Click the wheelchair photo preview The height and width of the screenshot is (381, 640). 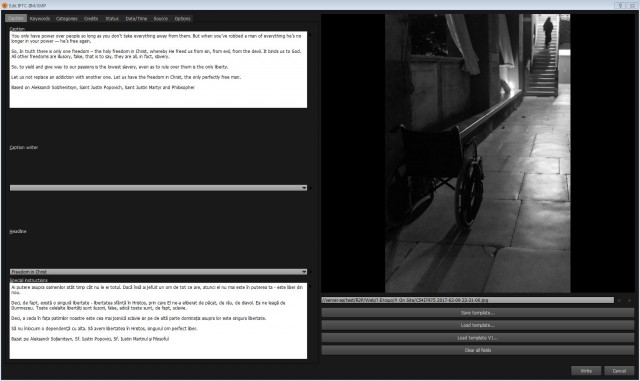click(x=478, y=154)
